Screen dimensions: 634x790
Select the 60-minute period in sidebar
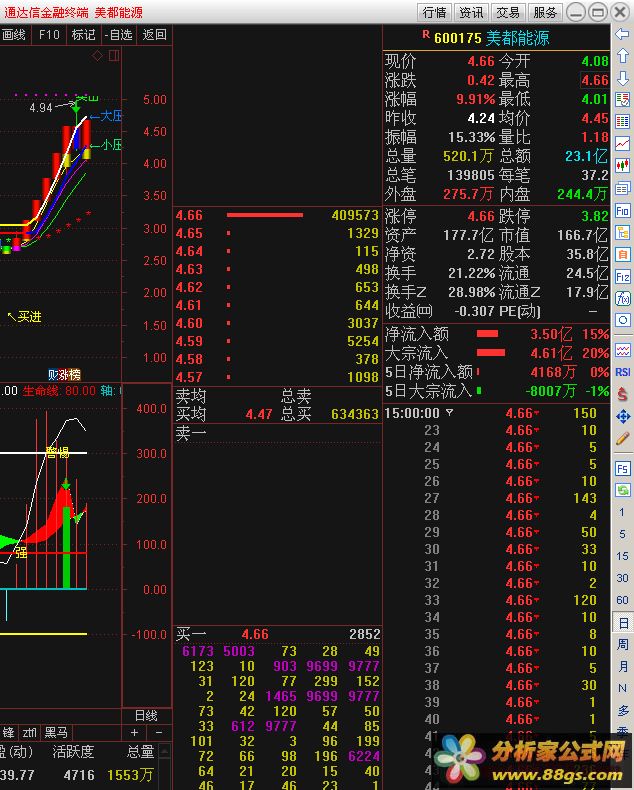click(622, 600)
